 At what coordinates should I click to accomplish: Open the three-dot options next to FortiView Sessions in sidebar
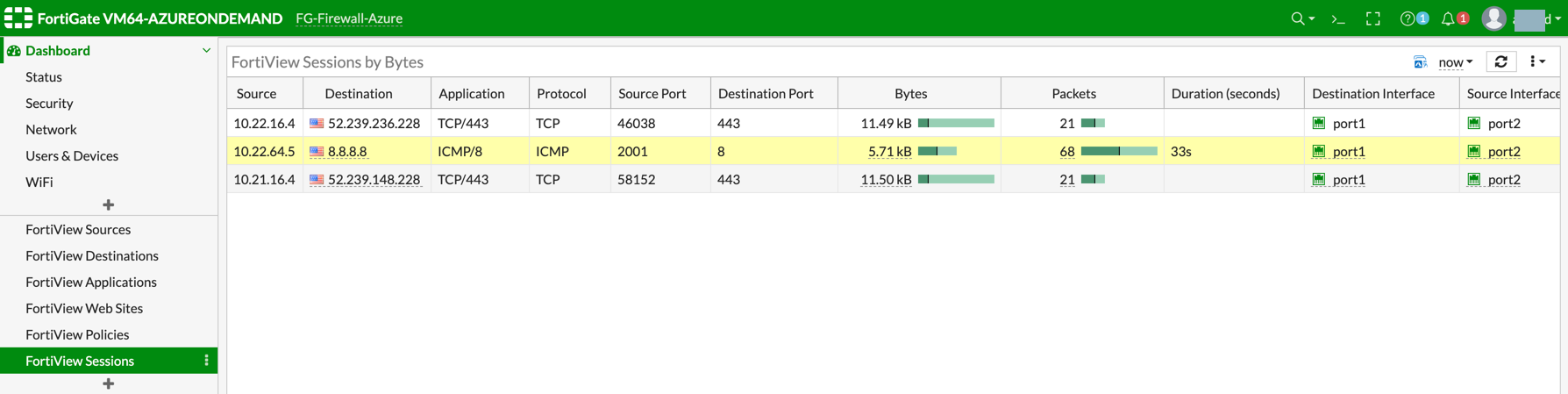click(206, 361)
